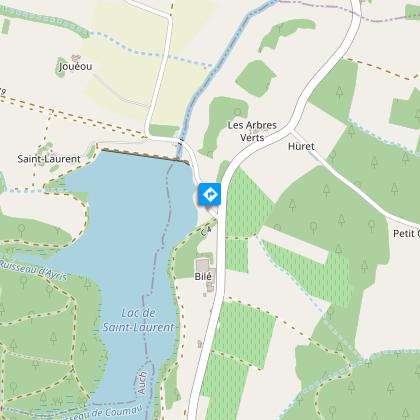This screenshot has width=420, height=420.
Task: Click the vineyard patch east of the marker
Action: point(249,202)
